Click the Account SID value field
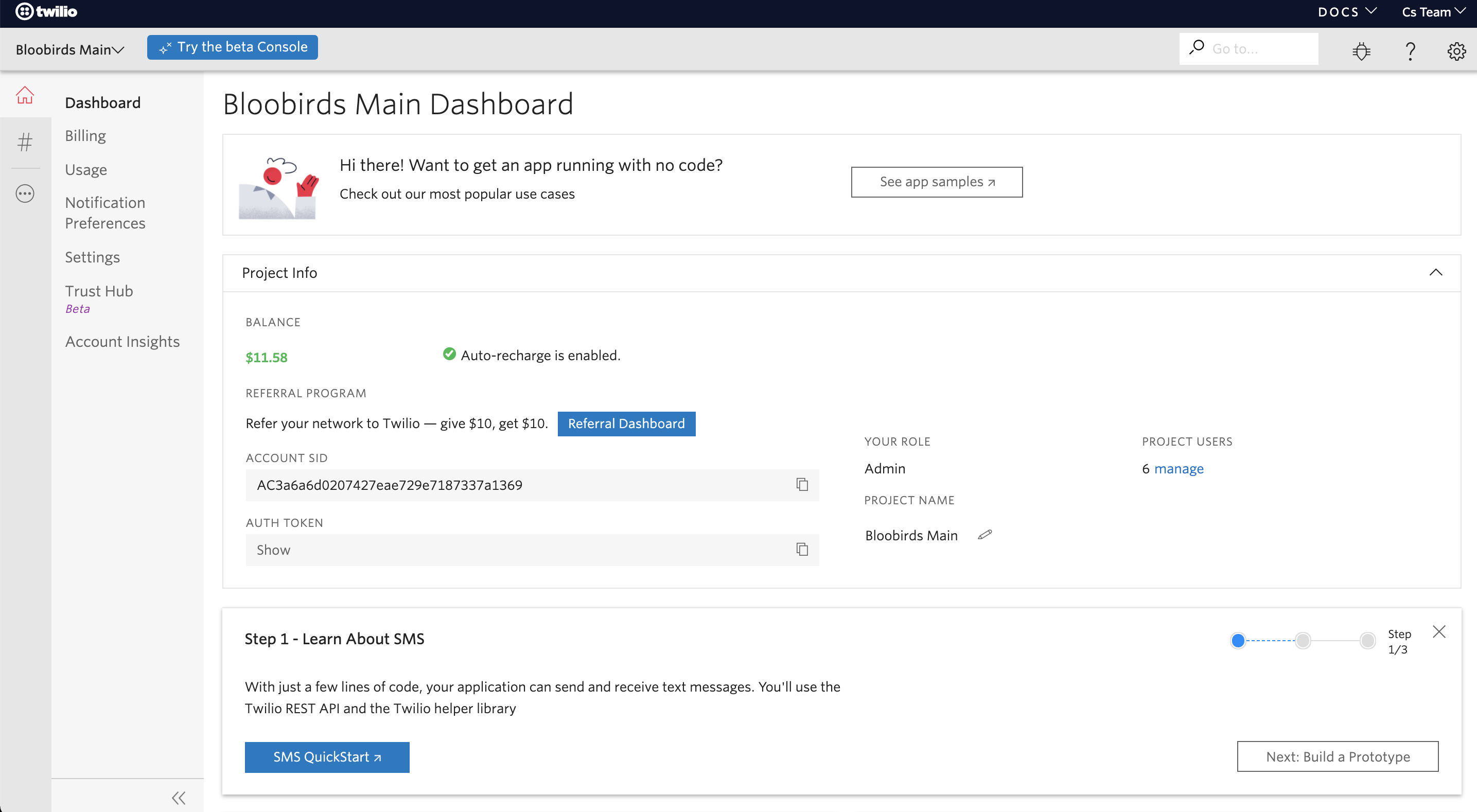 coord(532,485)
